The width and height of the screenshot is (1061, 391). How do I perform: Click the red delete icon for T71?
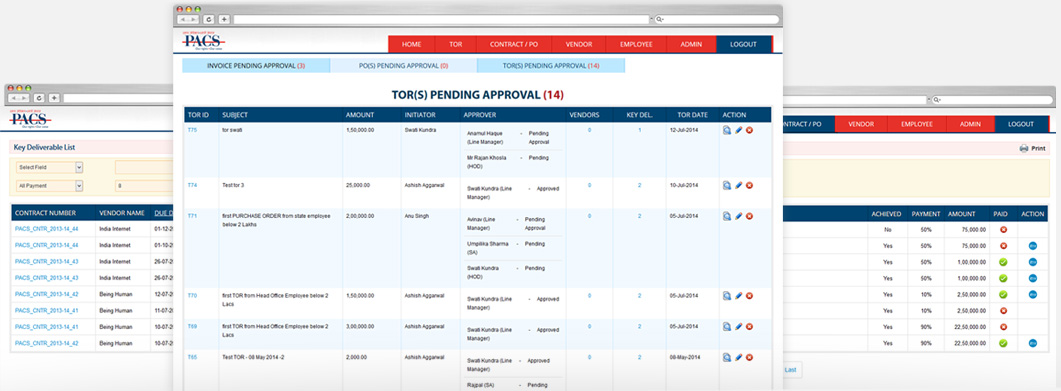coord(749,216)
